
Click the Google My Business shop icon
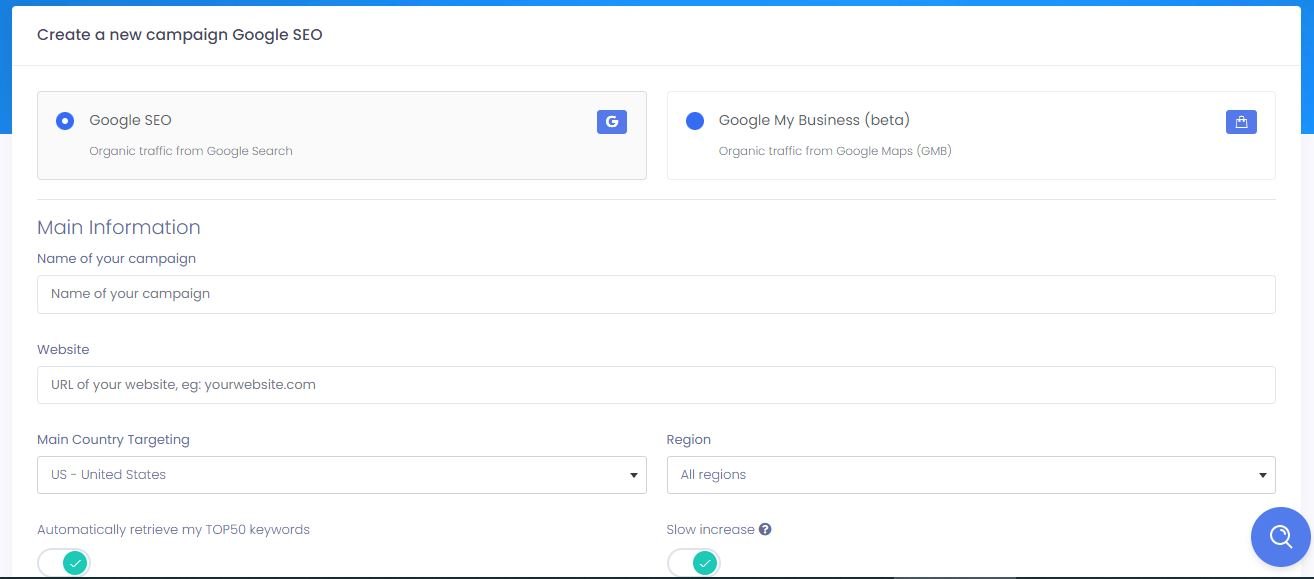(1241, 122)
